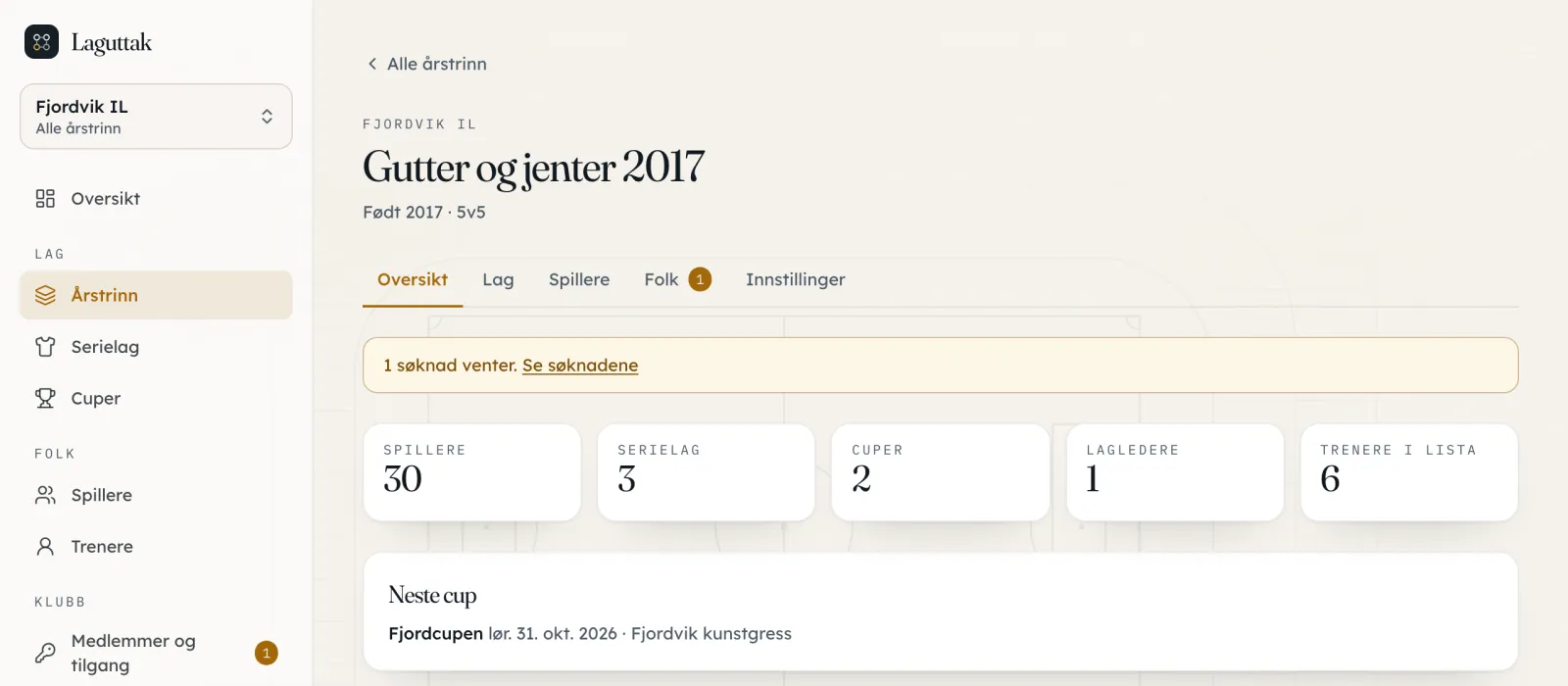Click the back chevron beside Alle årstrinn

[x=372, y=64]
